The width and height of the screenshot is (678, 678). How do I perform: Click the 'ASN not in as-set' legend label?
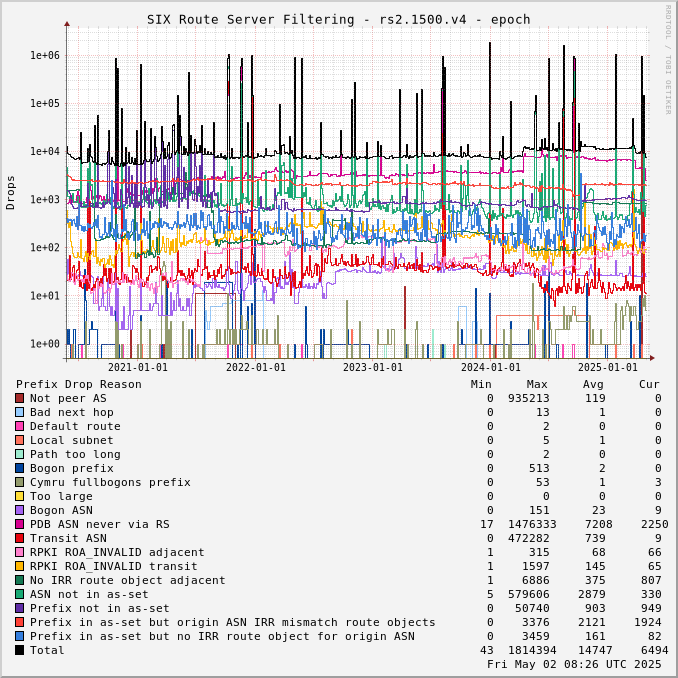[x=89, y=594]
